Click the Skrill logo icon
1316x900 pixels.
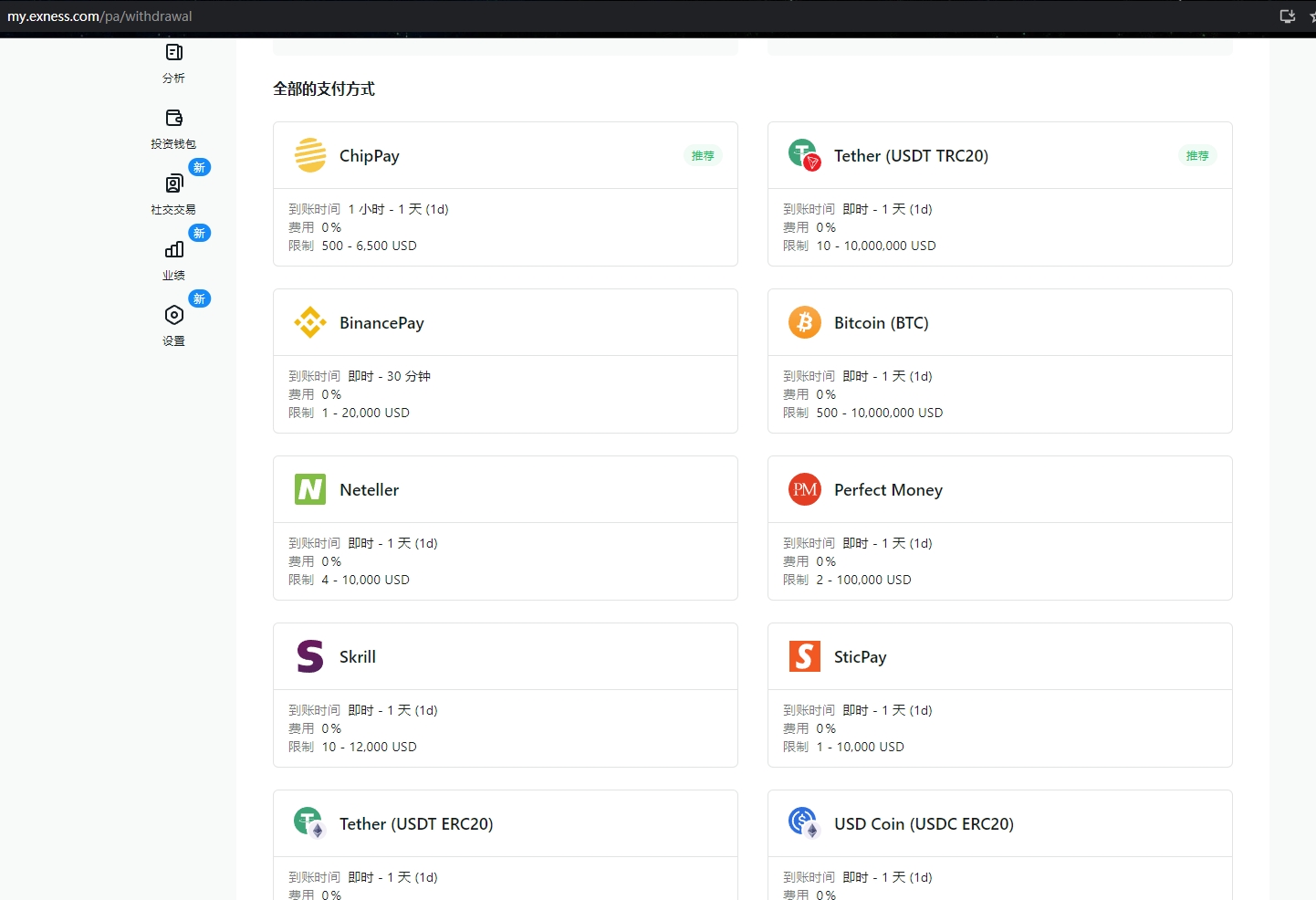[310, 656]
